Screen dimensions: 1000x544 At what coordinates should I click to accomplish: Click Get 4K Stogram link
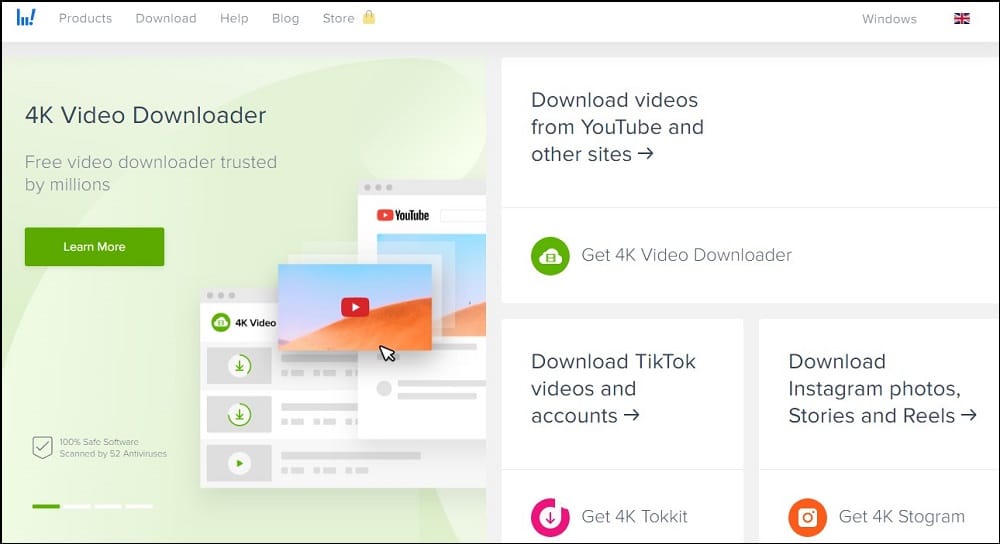pos(901,517)
